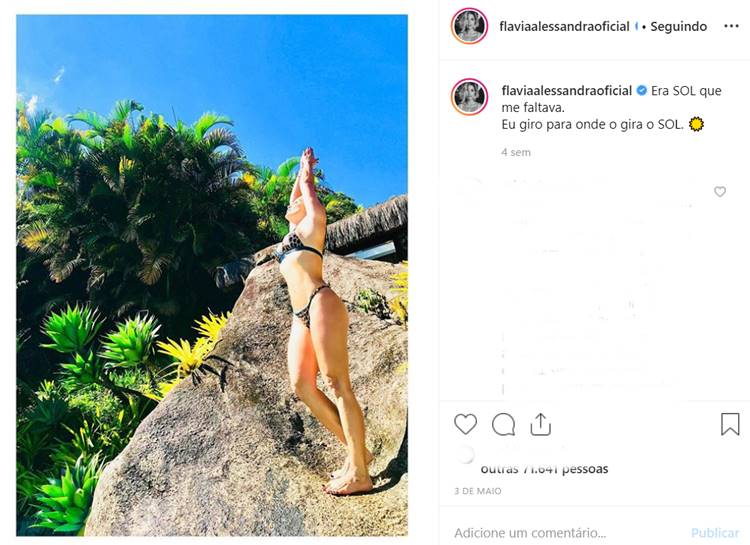Click the header profile avatar
The image size is (750, 545).
coord(469,26)
